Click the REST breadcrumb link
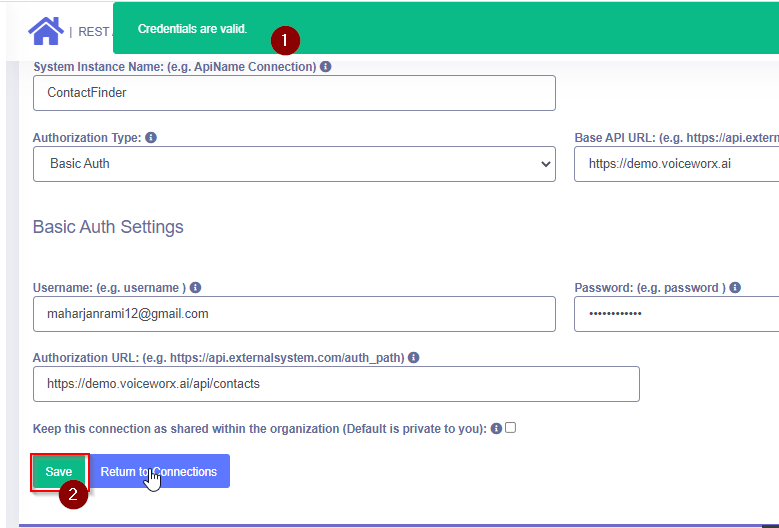This screenshot has width=779, height=528. pos(93,32)
